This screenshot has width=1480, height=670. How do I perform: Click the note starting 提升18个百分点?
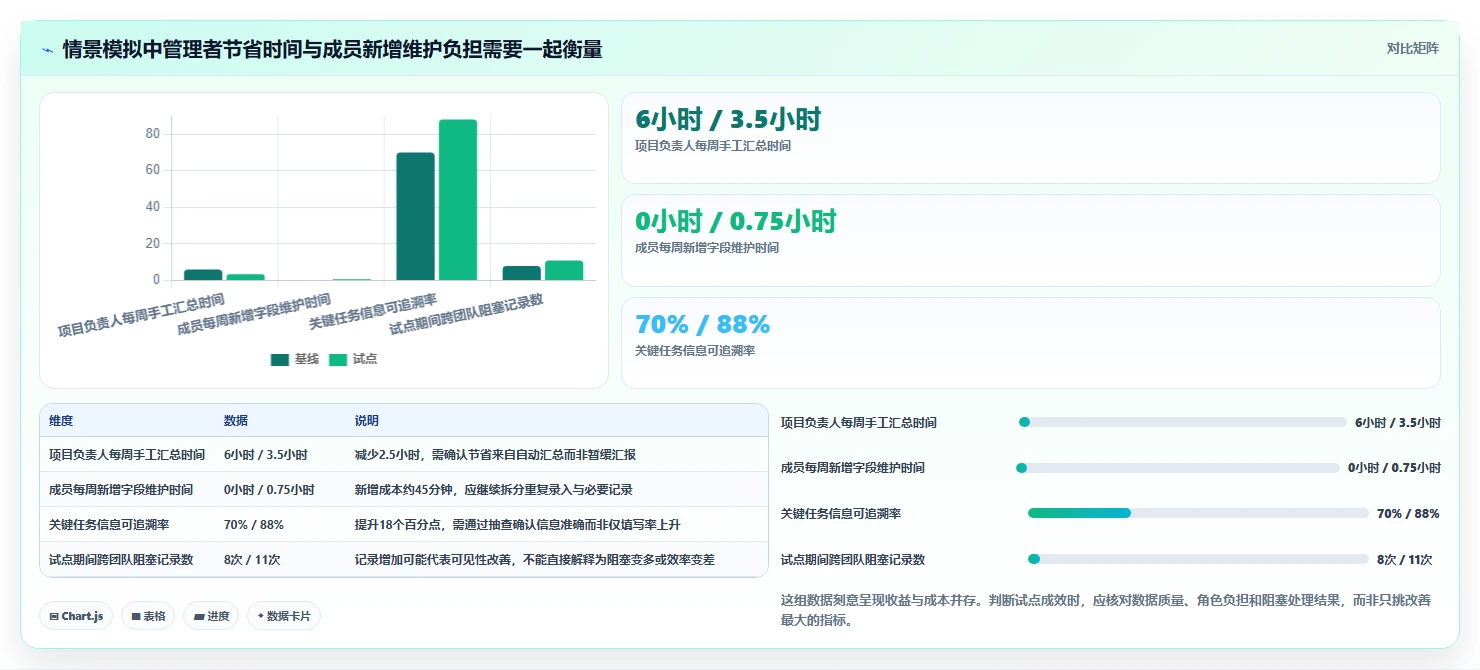click(517, 525)
